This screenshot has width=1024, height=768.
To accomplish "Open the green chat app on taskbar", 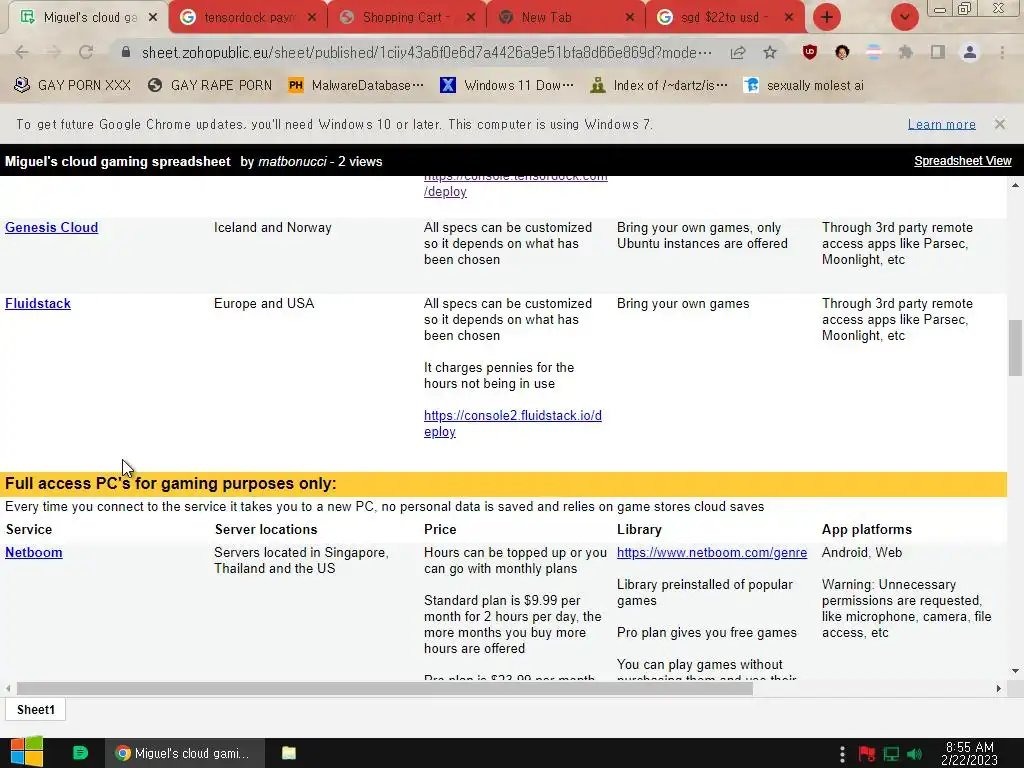I will point(80,753).
